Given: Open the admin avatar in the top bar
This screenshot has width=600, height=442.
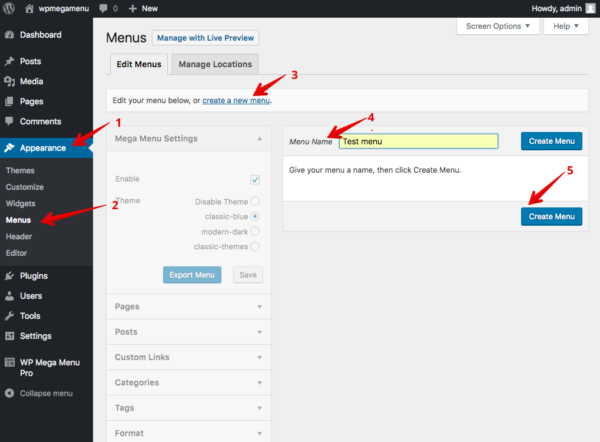Looking at the screenshot, I should click(x=590, y=8).
